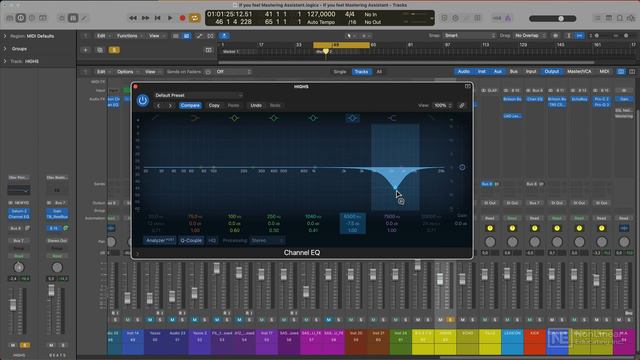This screenshot has width=640, height=360.
Task: Click the Compare button in Channel EQ
Action: pyautogui.click(x=190, y=105)
